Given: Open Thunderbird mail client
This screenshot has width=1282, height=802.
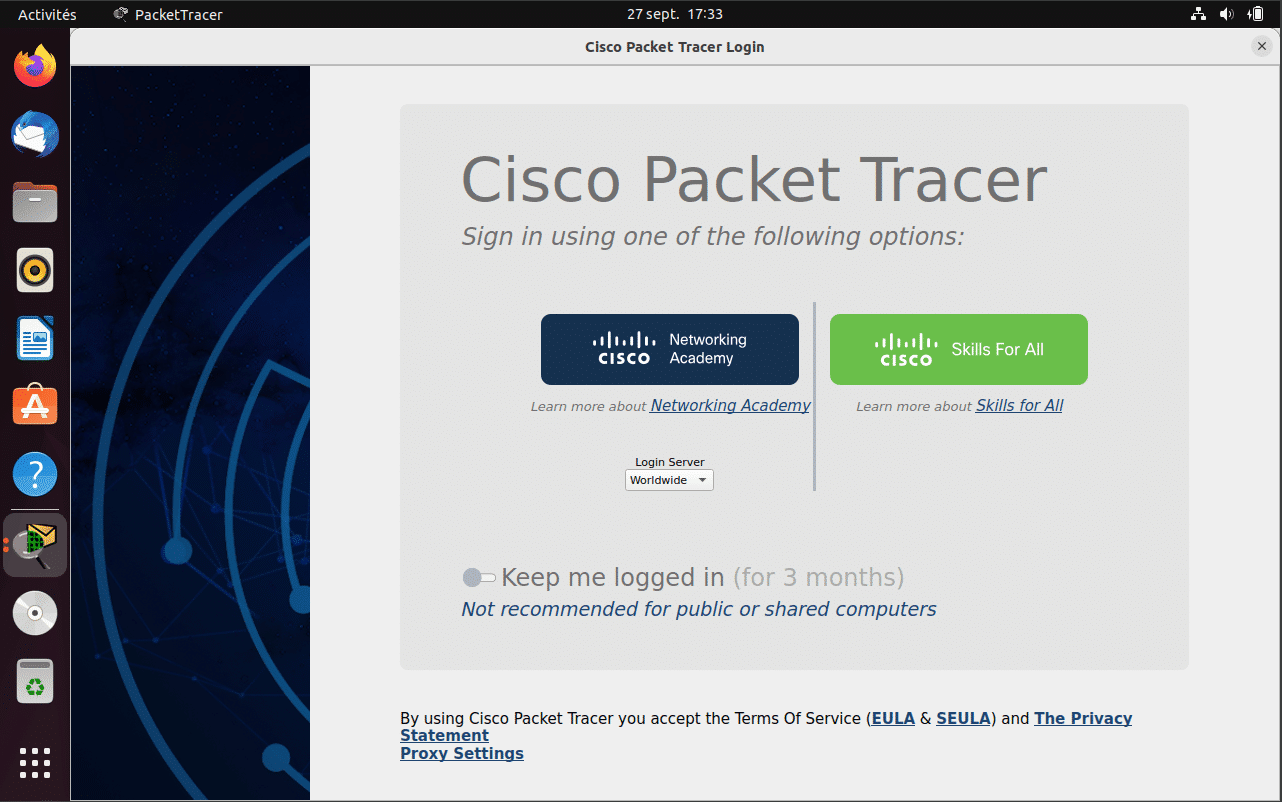Looking at the screenshot, I should pos(34,134).
